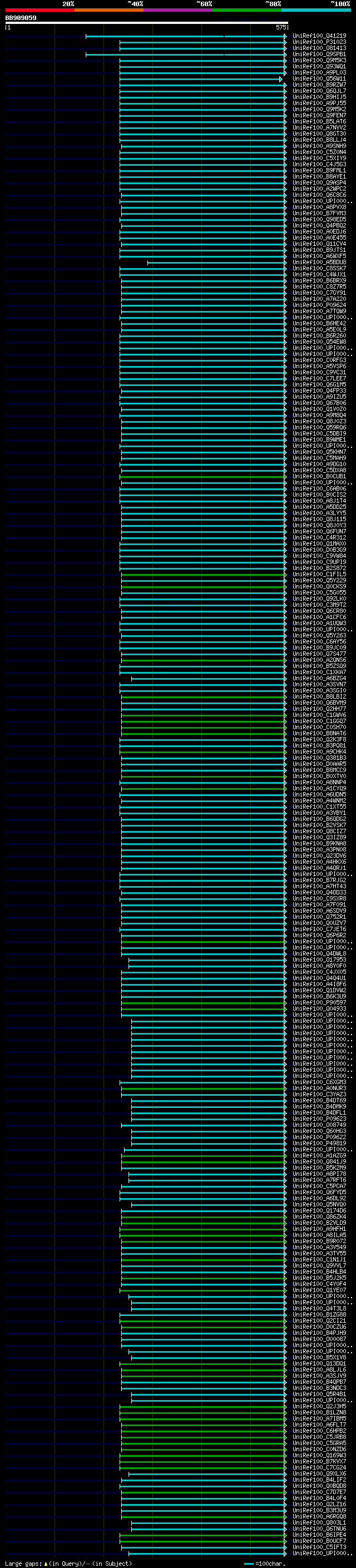The width and height of the screenshot is (356, 1568).
Task: Click the white query sequence bar
Action: tap(147, 23)
